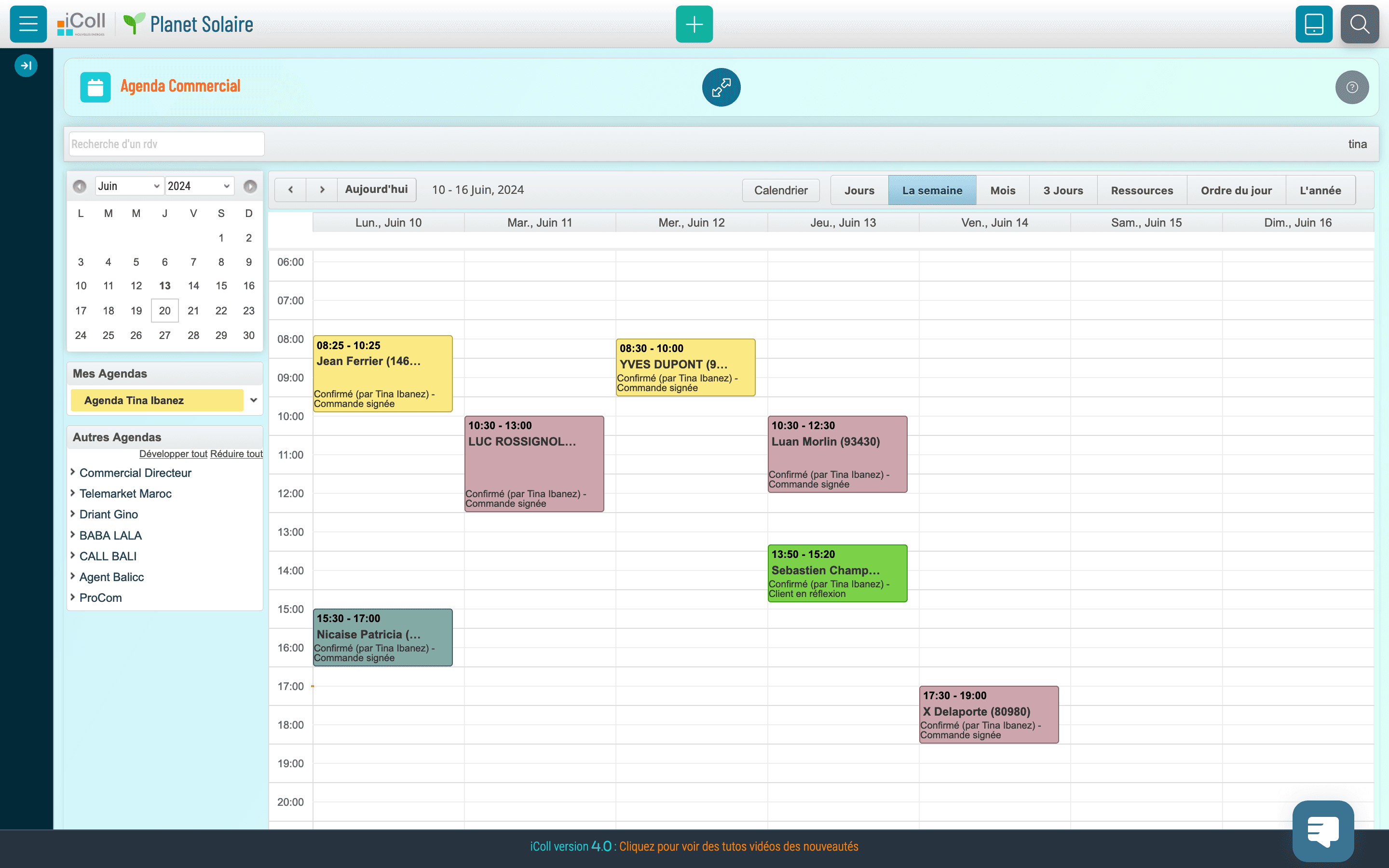The image size is (1389, 868).
Task: Open X Delaporte 17:30 appointment
Action: (x=989, y=715)
